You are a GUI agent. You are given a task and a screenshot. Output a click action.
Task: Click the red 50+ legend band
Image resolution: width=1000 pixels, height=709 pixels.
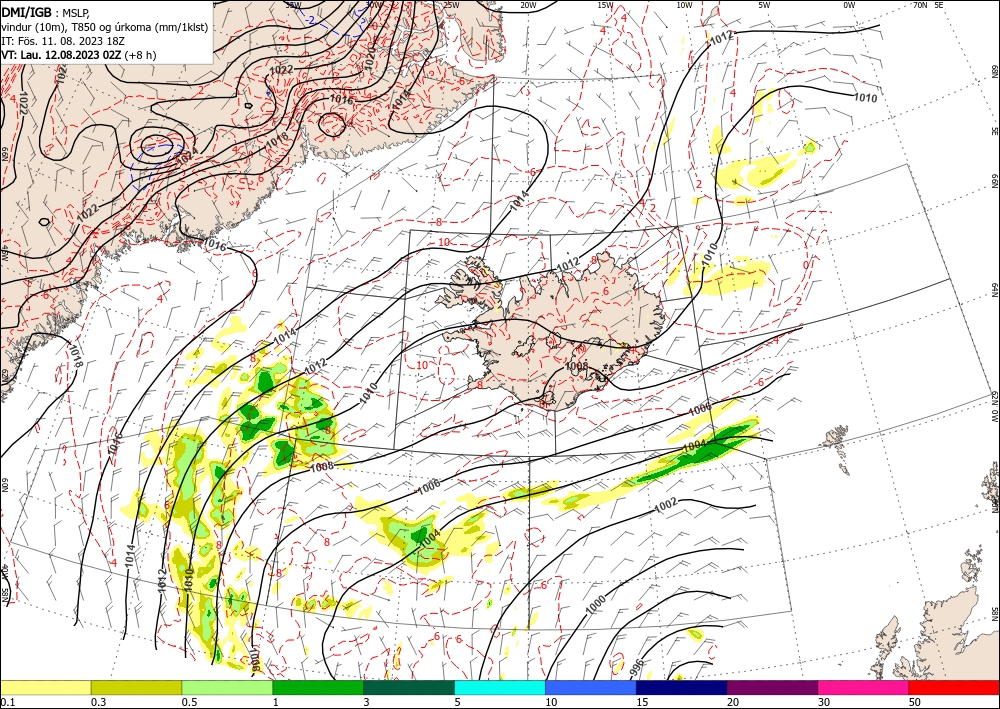pos(954,687)
